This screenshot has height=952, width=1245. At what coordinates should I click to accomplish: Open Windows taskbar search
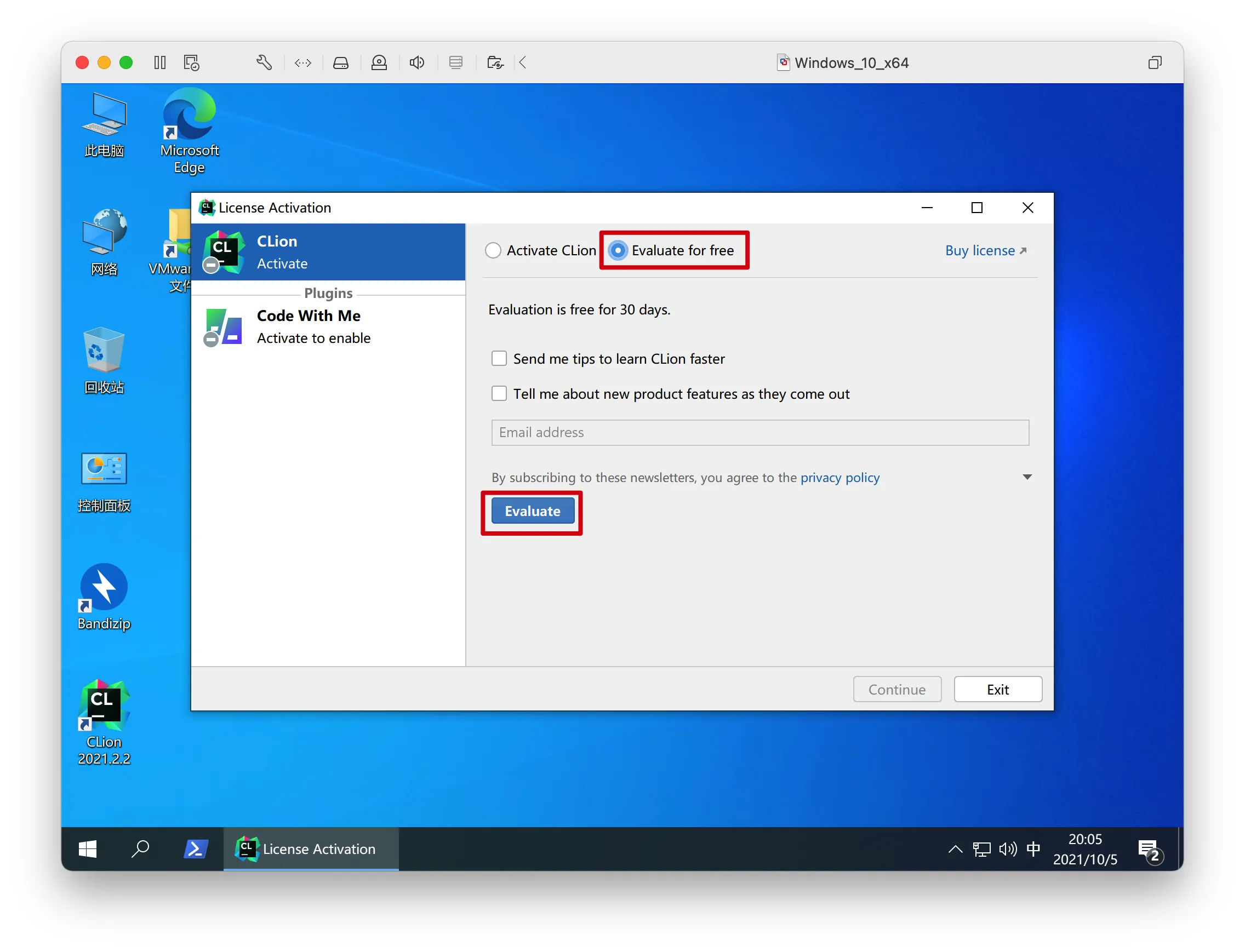[140, 848]
